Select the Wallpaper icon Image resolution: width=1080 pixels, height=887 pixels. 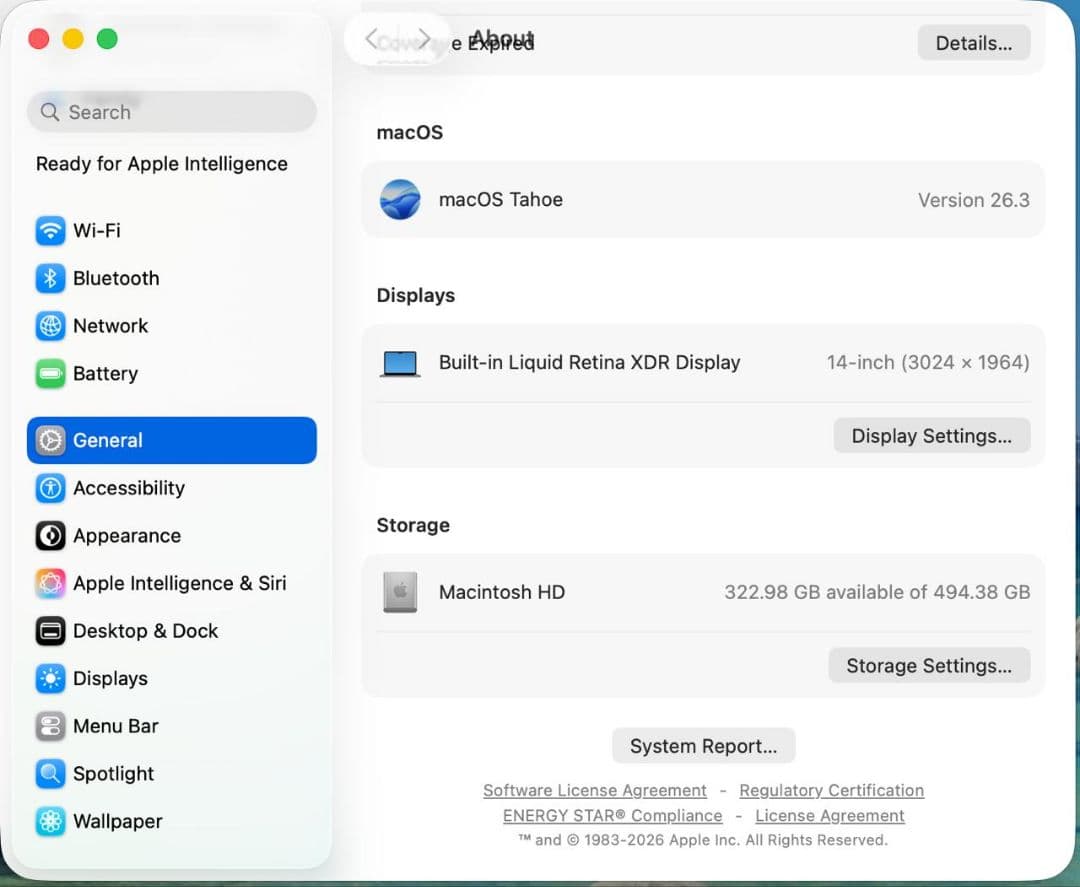point(50,821)
